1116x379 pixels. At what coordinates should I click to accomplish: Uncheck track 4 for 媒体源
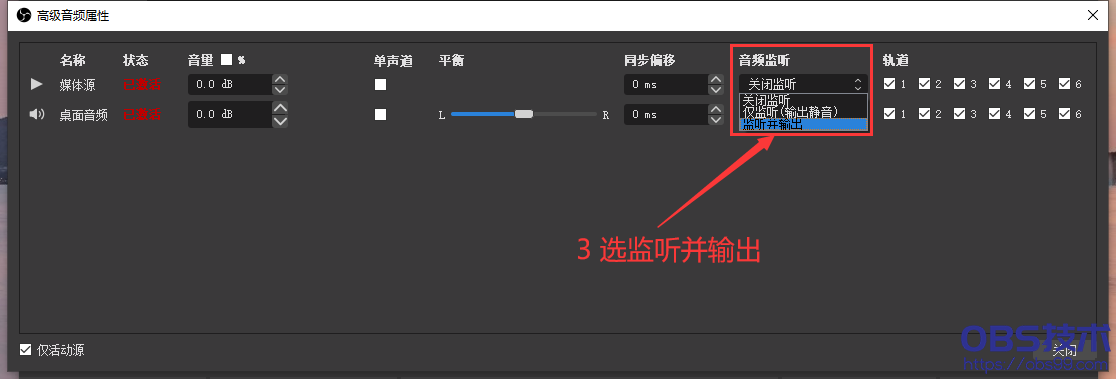994,84
